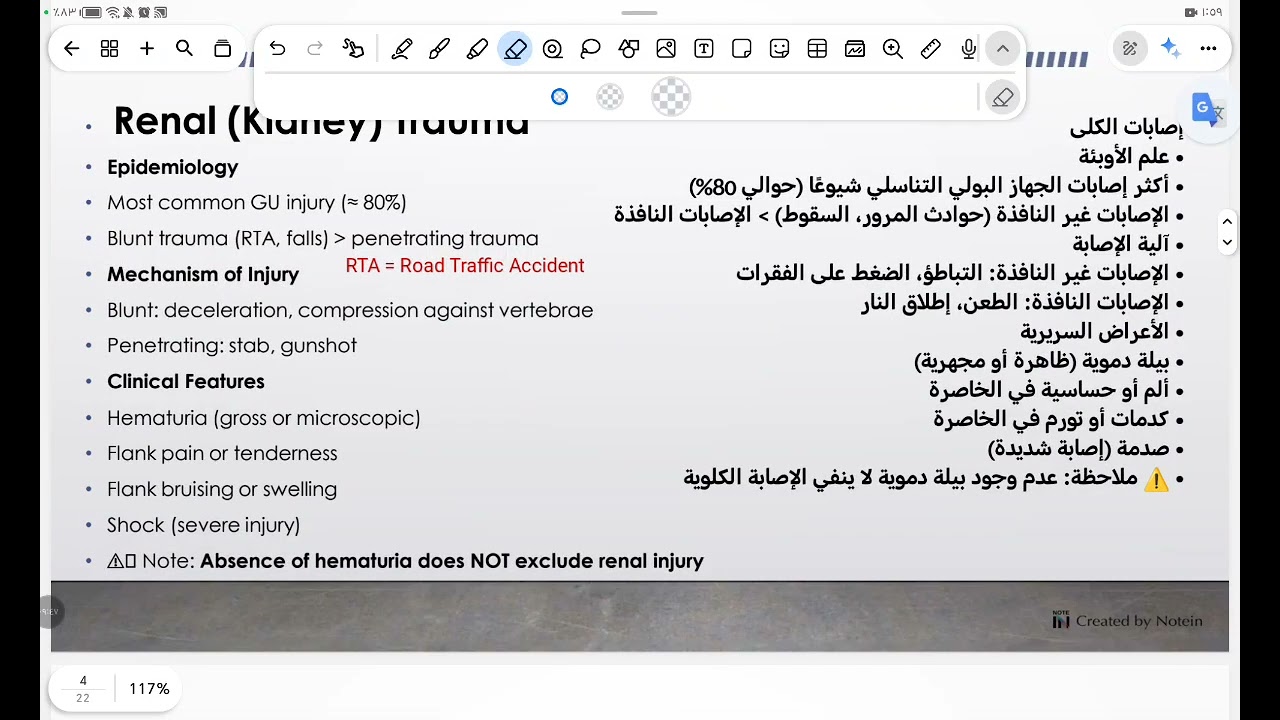Tap the drag handle atop the screen
The height and width of the screenshot is (720, 1280).
coord(639,13)
